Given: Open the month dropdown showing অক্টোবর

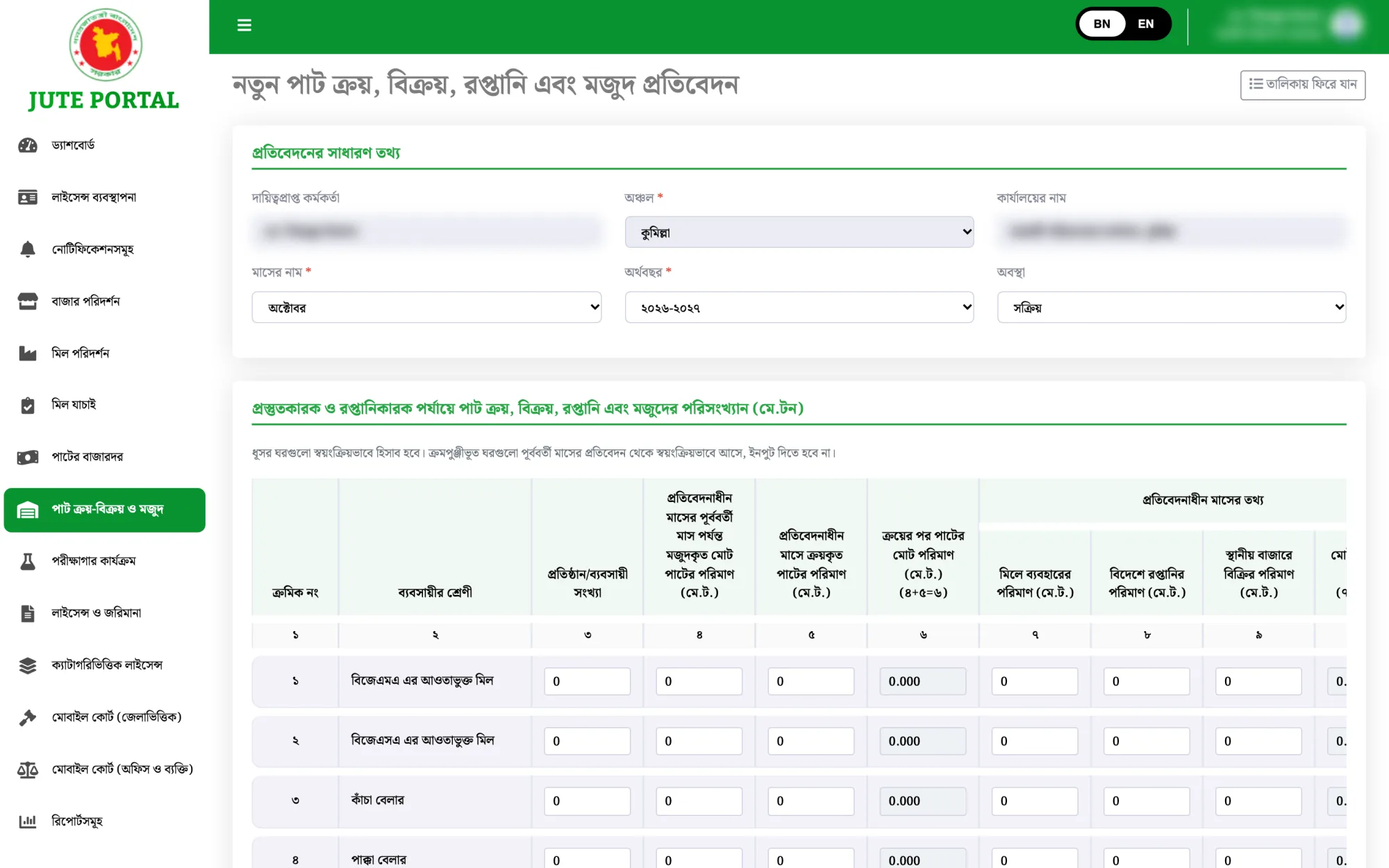Looking at the screenshot, I should [x=426, y=307].
